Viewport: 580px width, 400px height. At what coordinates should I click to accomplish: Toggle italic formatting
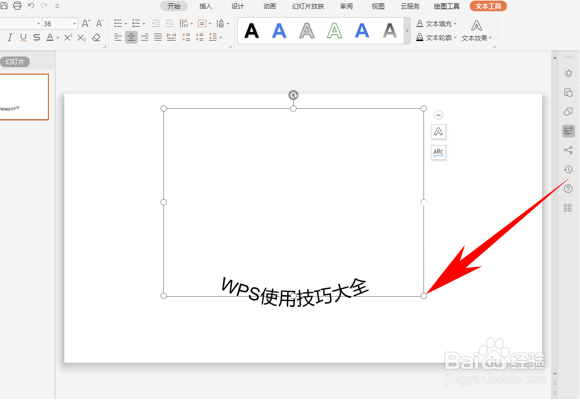coord(10,37)
